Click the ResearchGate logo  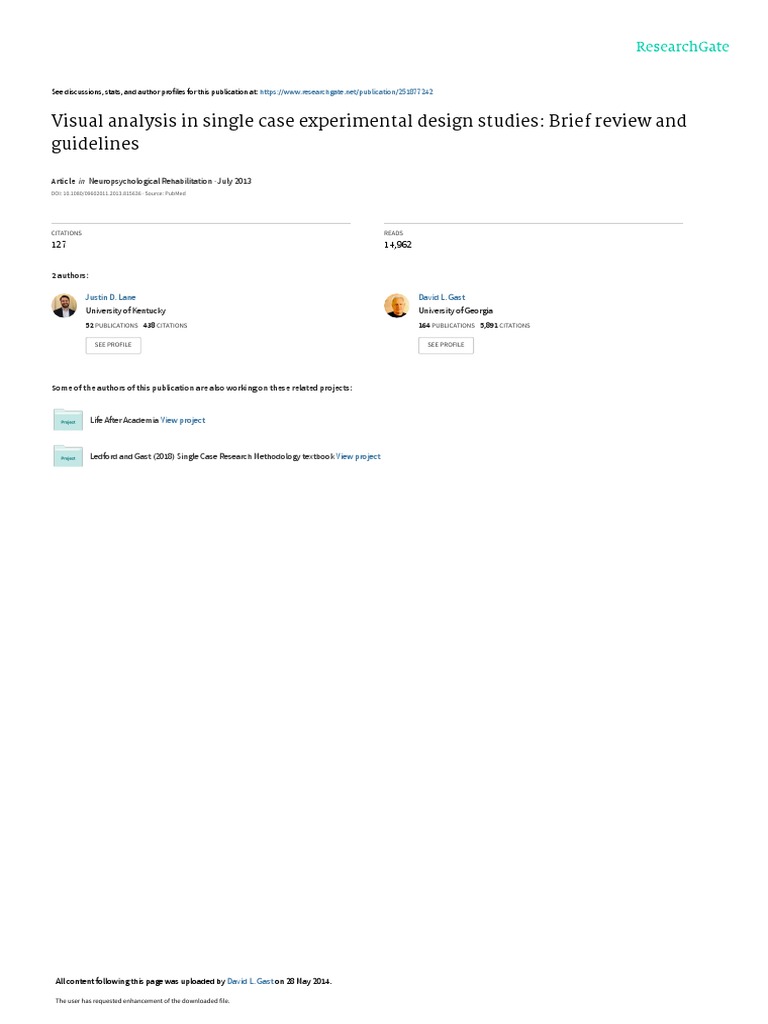click(x=682, y=47)
